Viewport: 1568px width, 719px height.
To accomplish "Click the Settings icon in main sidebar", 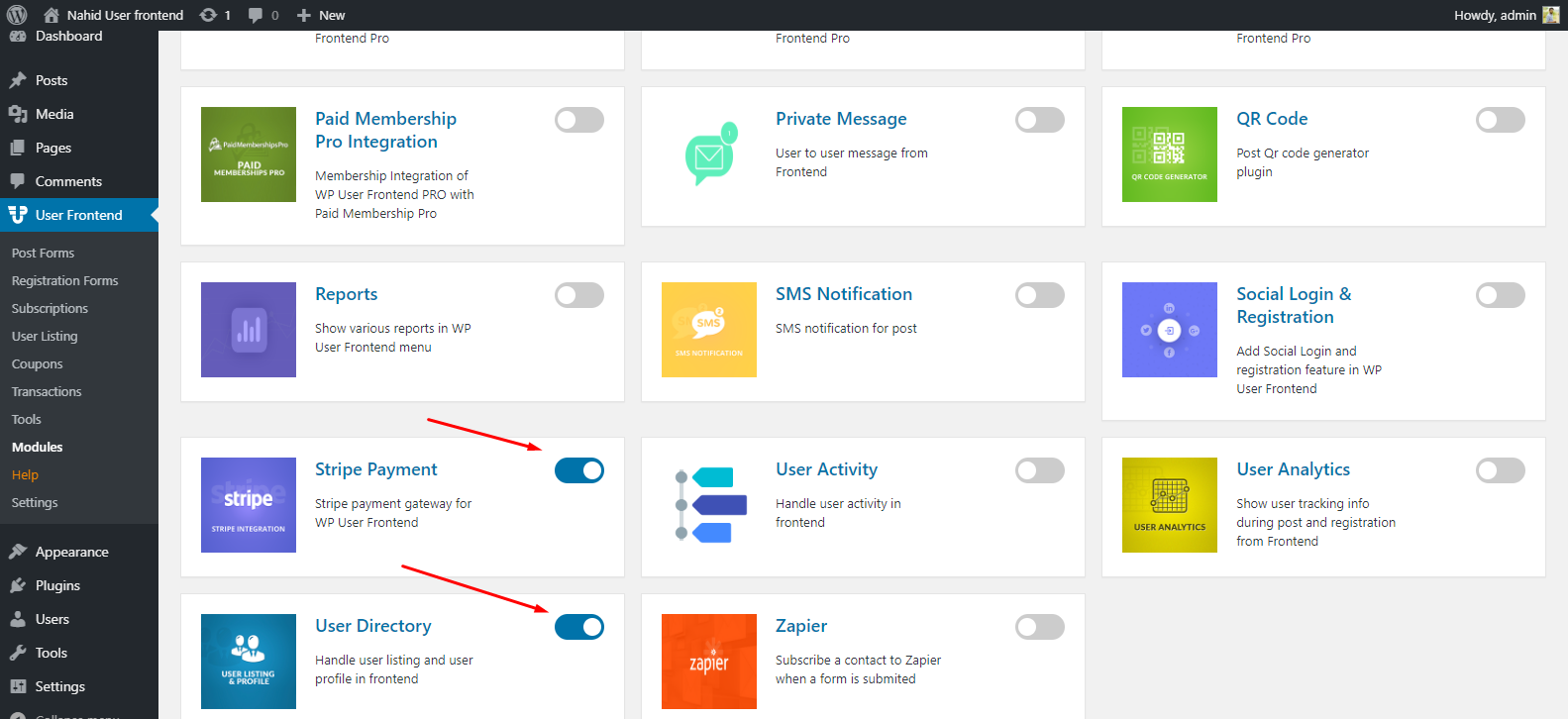I will click(x=18, y=686).
